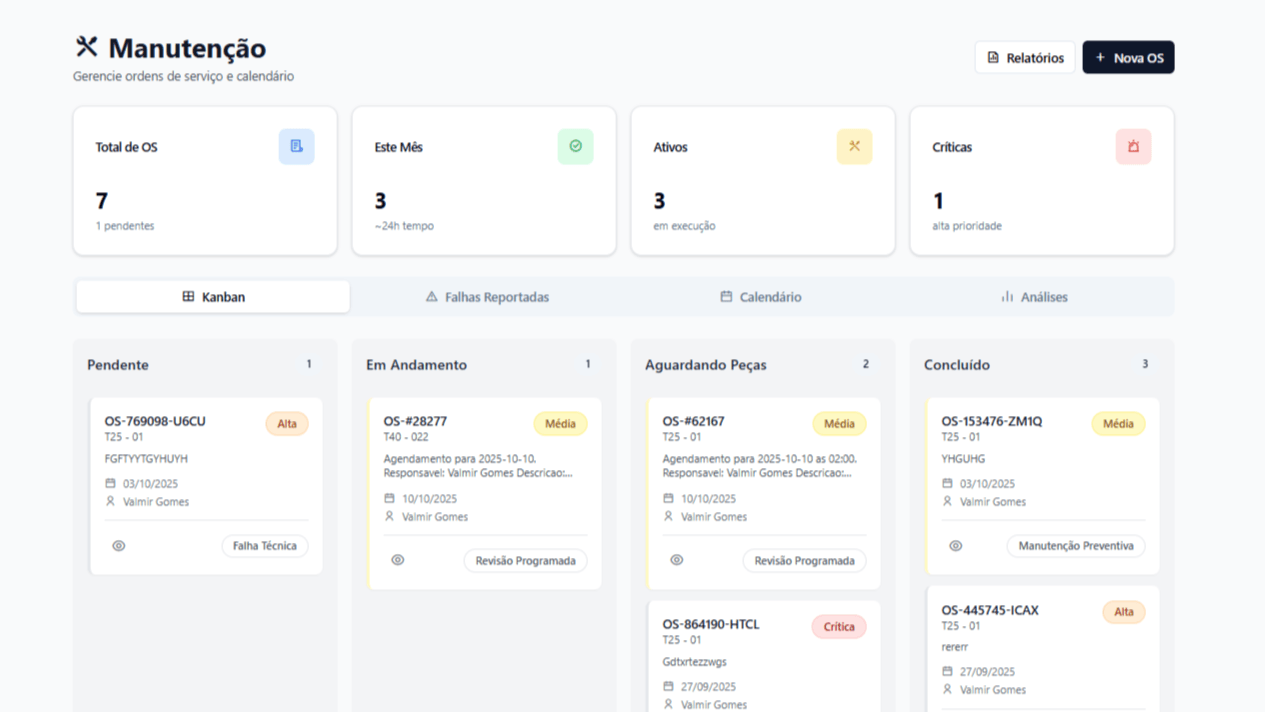Click user icon on OS-#28277 card

[x=390, y=516]
